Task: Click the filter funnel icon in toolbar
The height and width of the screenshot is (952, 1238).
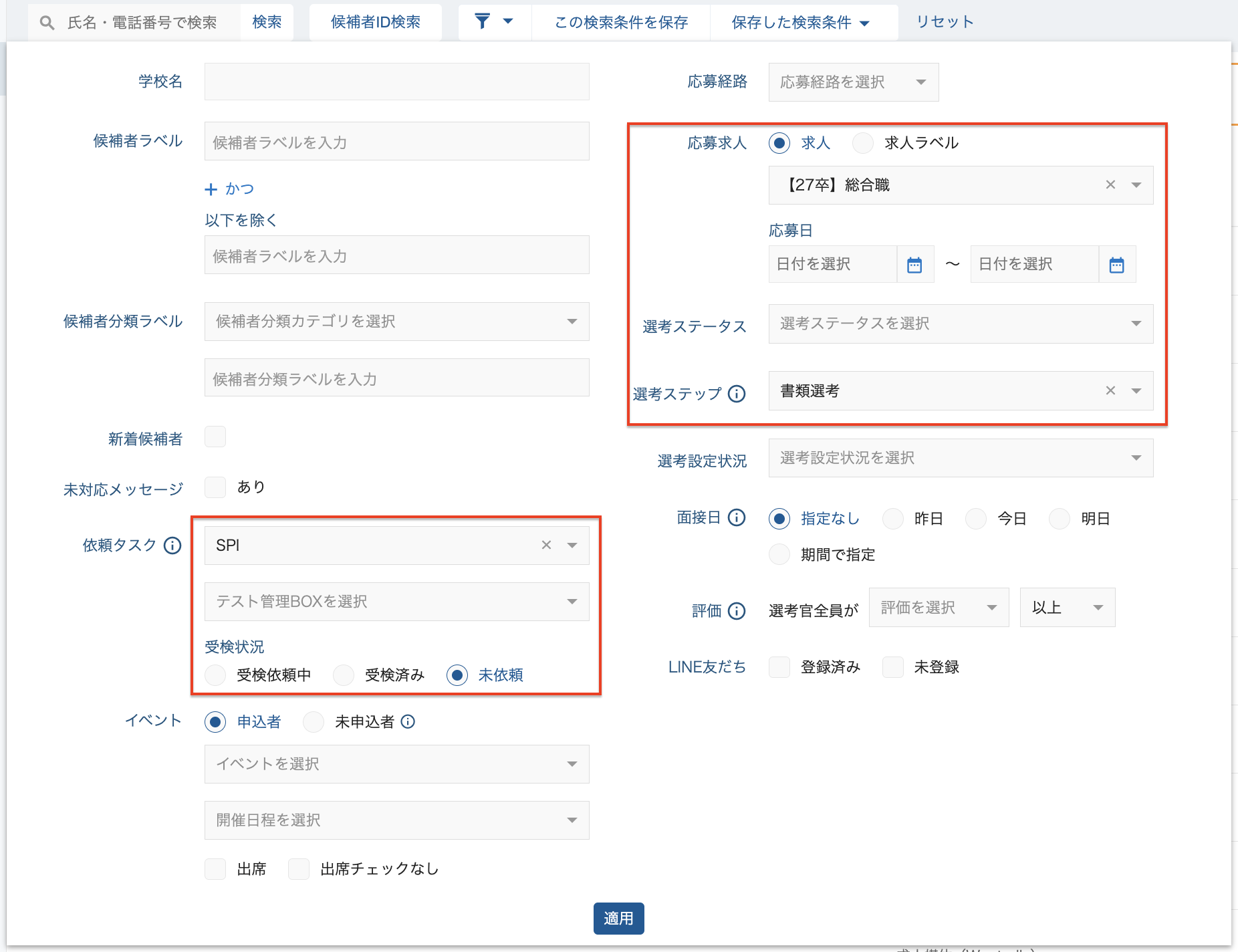Action: point(483,21)
